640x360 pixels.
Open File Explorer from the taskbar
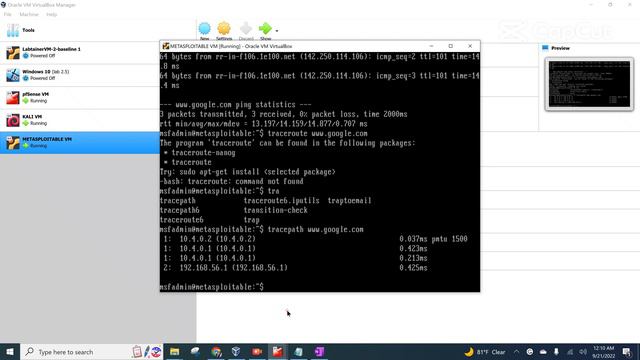[x=175, y=352]
